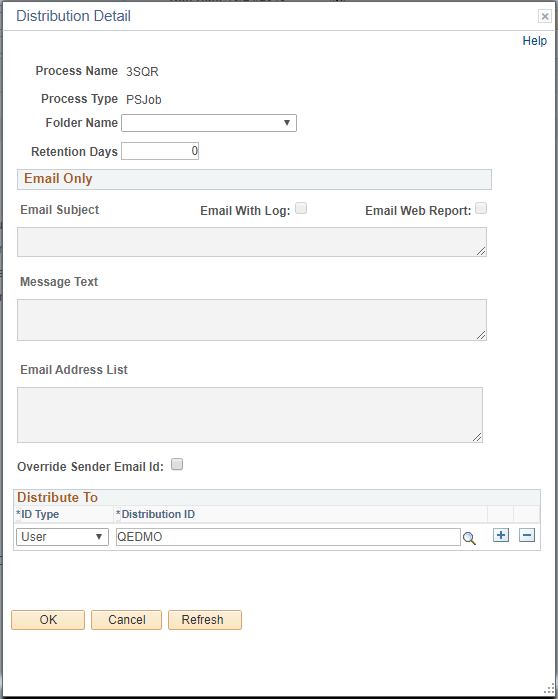558x699 pixels.
Task: Click the Distribution ID lookup magnifier icon
Action: click(x=469, y=538)
